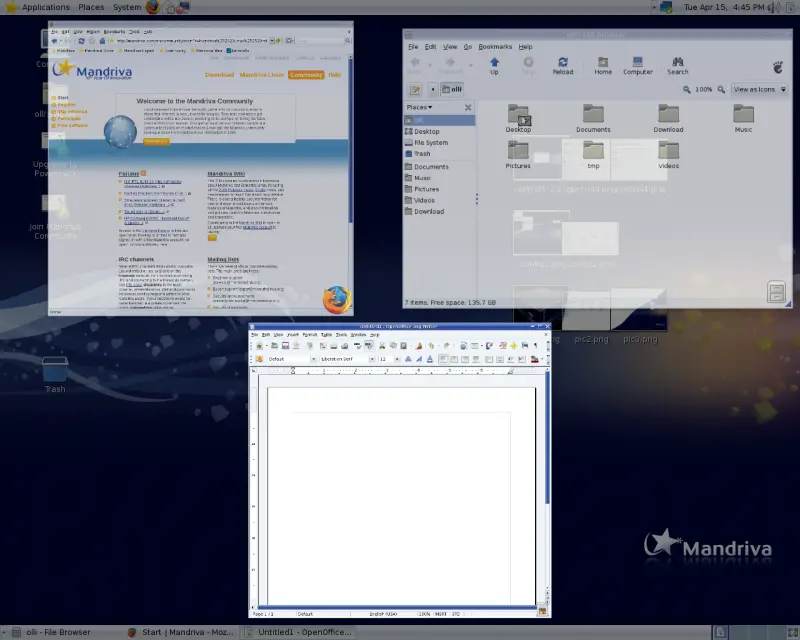This screenshot has height=640, width=800.
Task: Click the Firefox back arrow
Action: pos(54,41)
